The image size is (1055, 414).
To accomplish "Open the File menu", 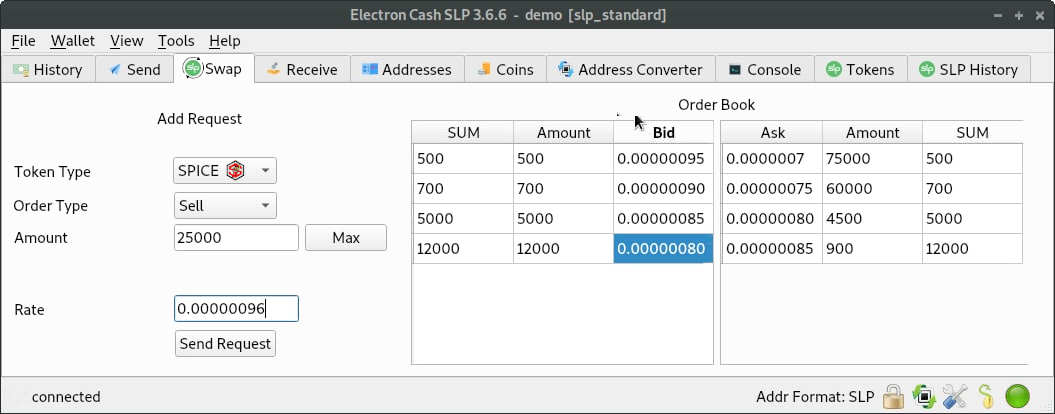I will click(x=24, y=41).
